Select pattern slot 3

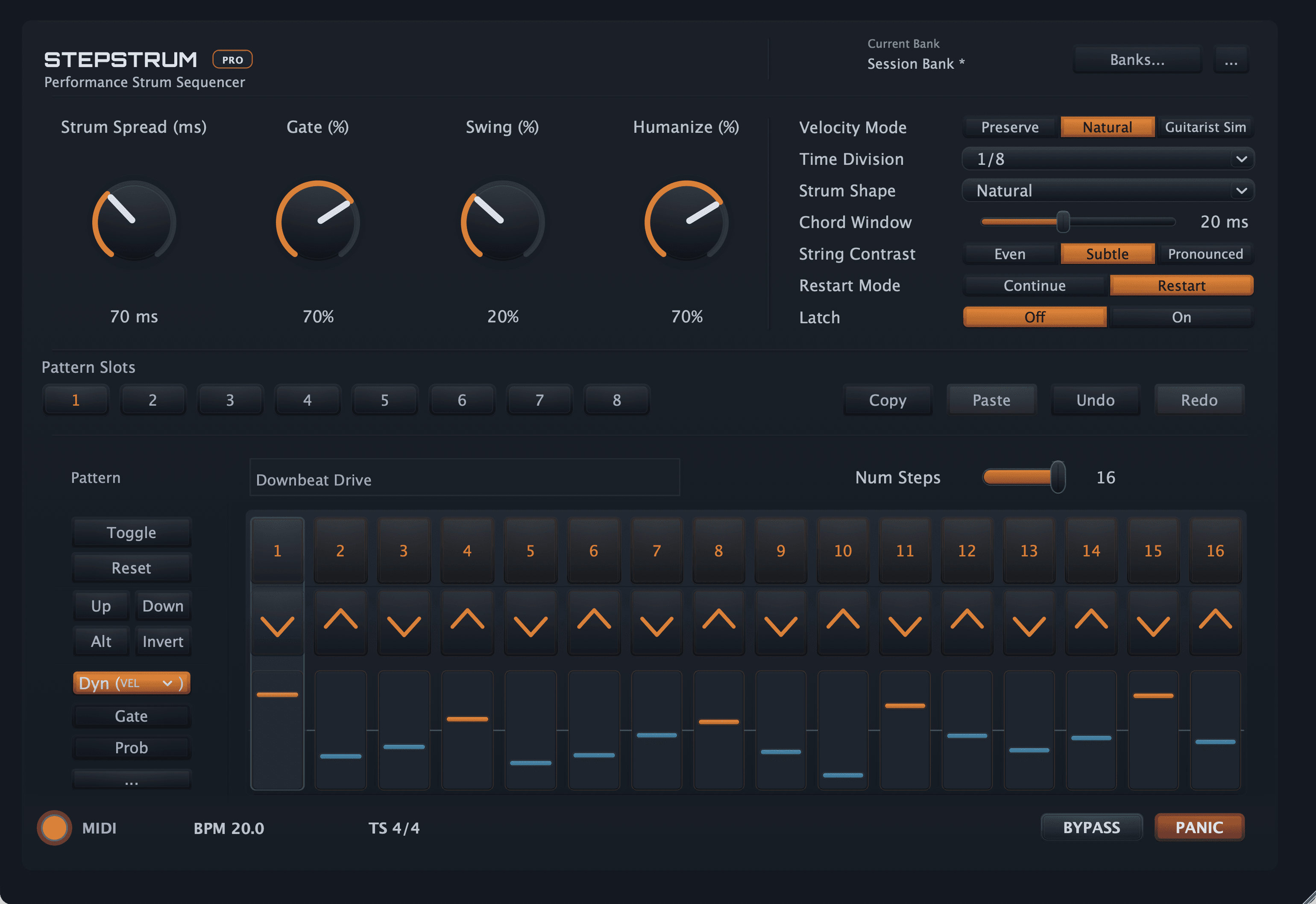230,400
